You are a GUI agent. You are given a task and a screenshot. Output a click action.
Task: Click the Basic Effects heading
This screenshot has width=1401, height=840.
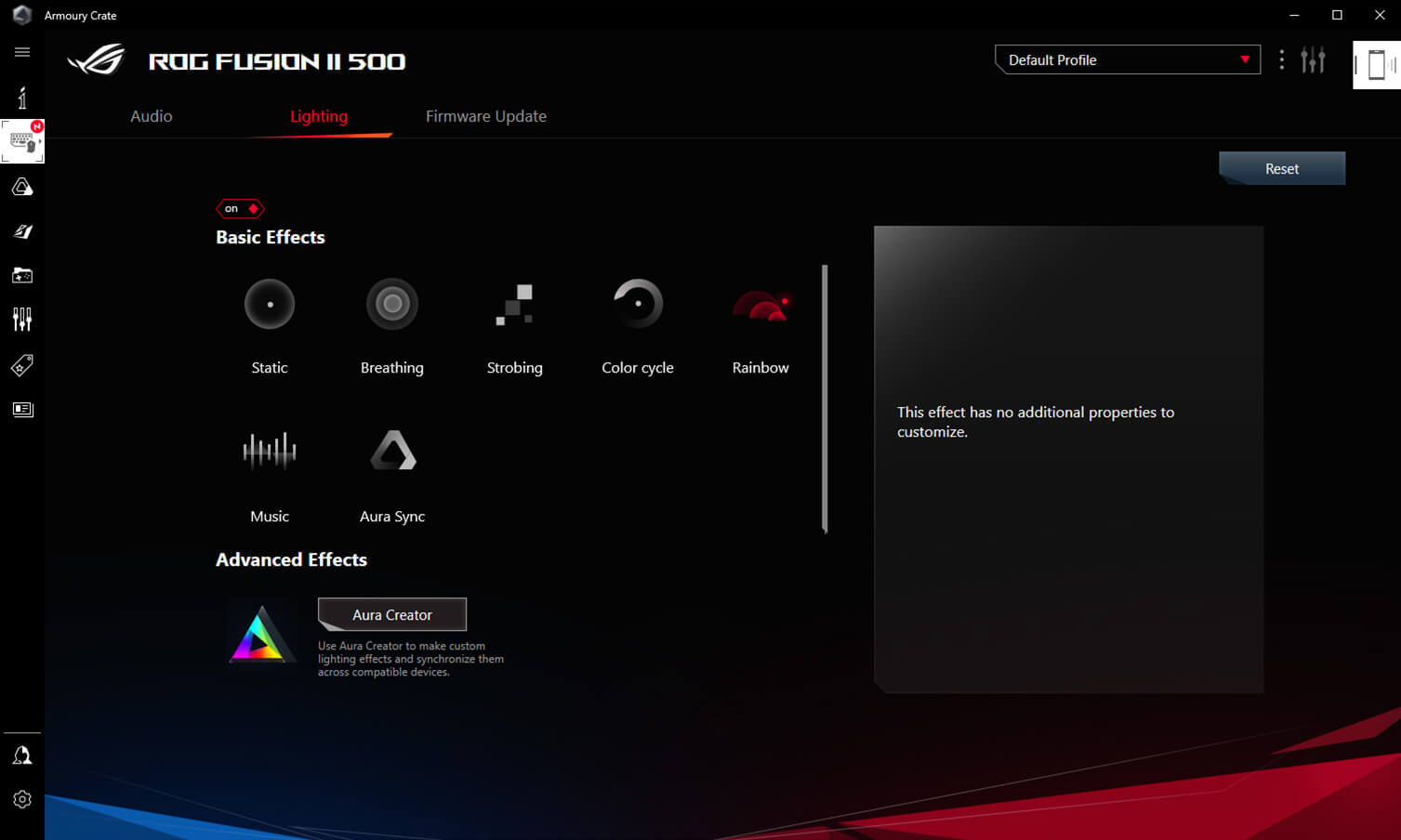271,237
